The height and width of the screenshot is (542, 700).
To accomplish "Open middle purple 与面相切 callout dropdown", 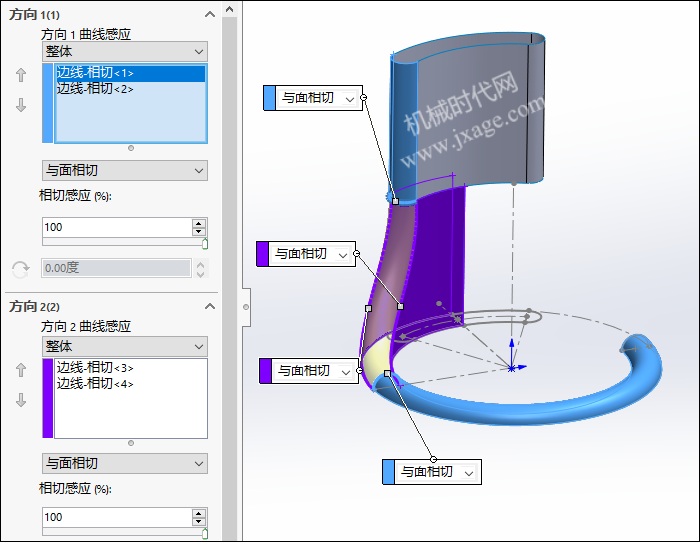I will 342,255.
